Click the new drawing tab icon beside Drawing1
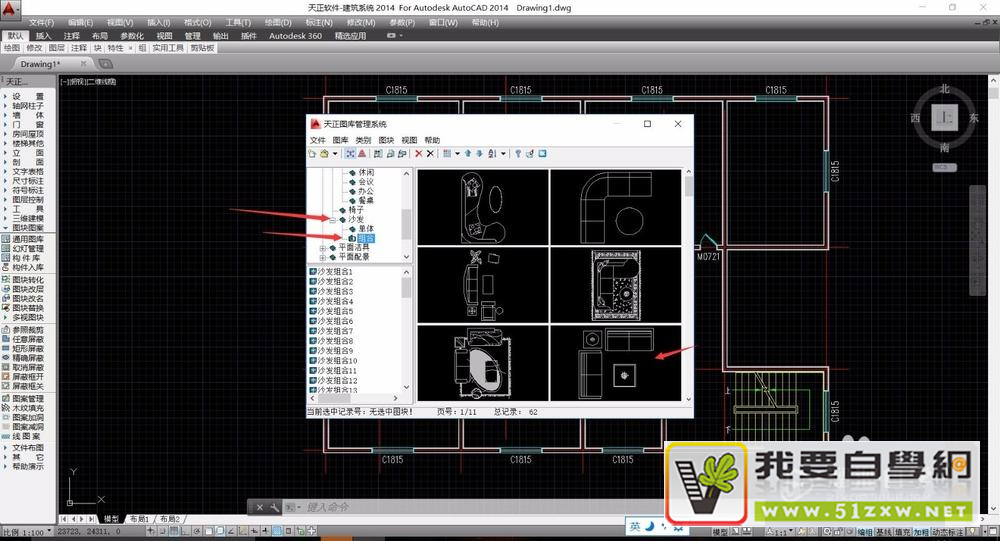 click(105, 64)
